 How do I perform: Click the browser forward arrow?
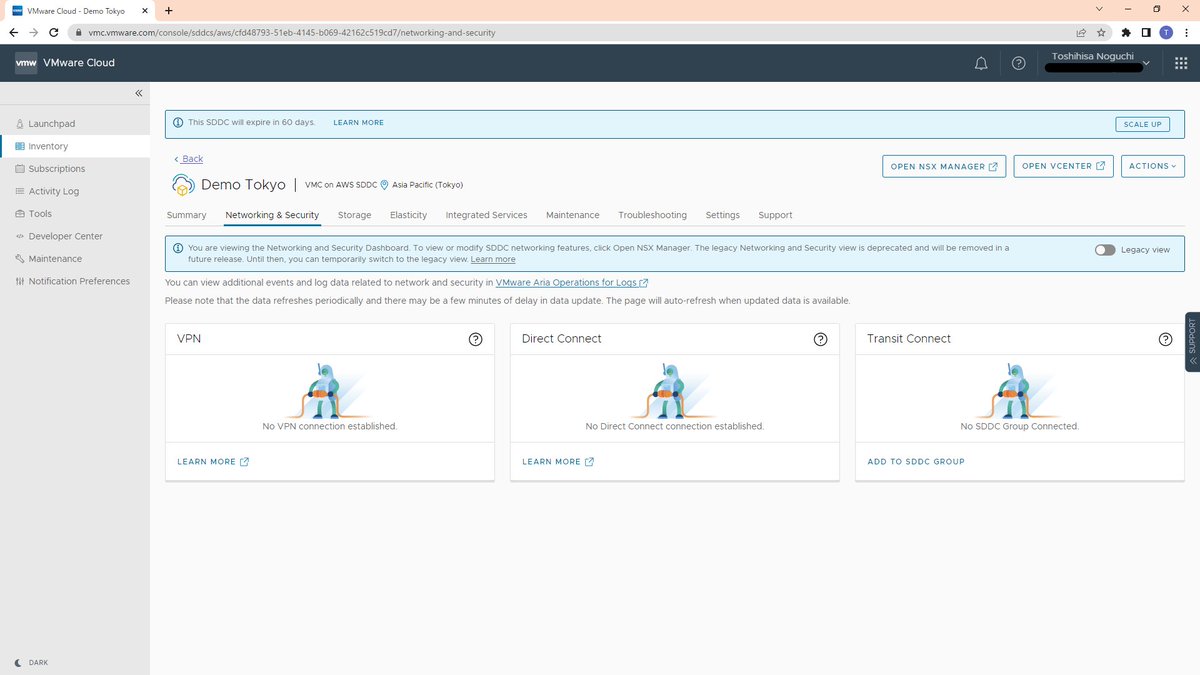click(x=34, y=32)
